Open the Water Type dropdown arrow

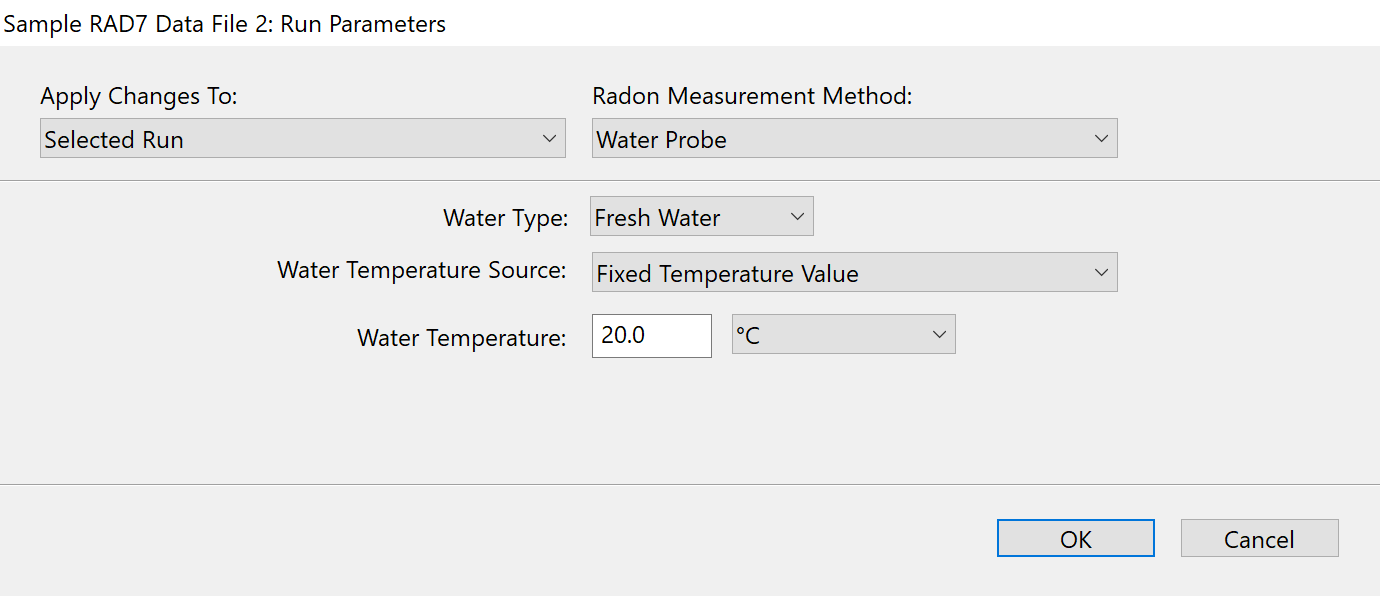[797, 217]
